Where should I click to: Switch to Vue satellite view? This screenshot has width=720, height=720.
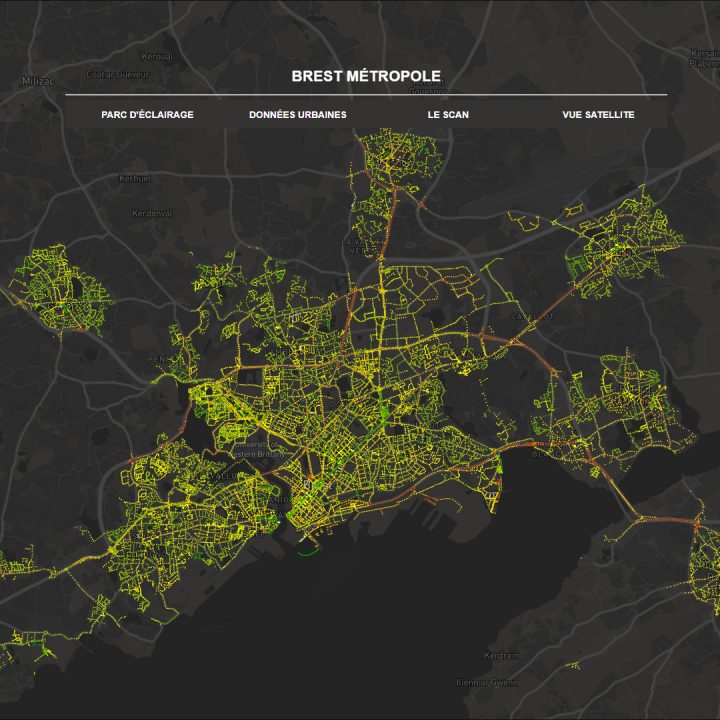click(x=598, y=115)
